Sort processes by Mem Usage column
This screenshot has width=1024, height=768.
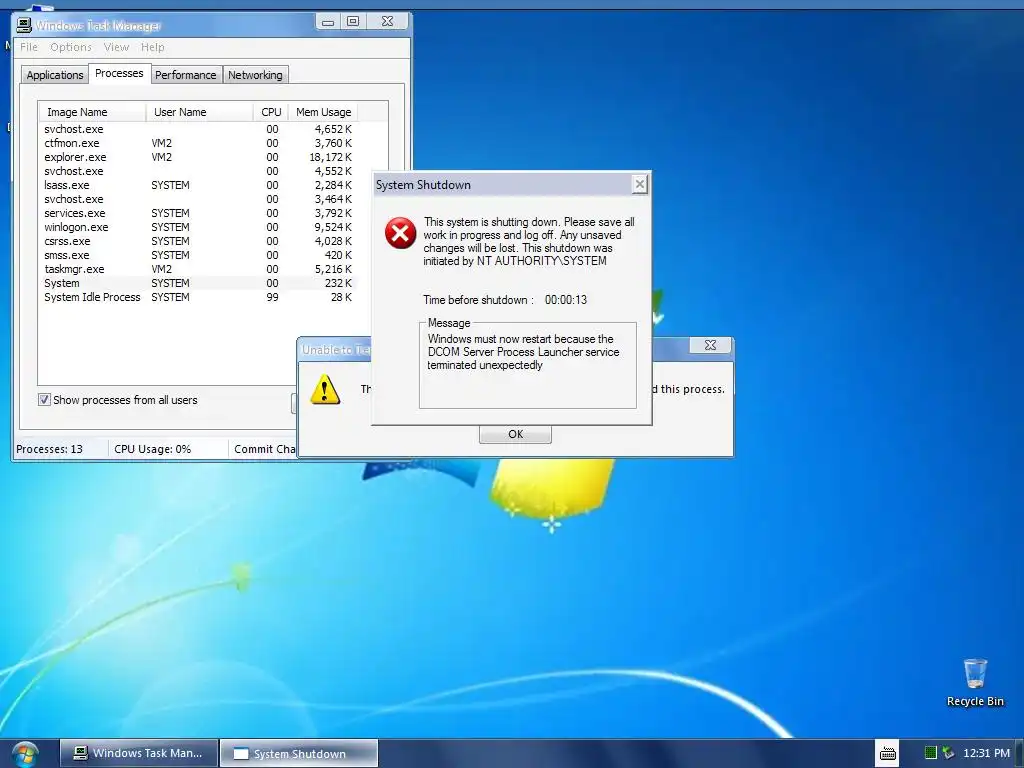tap(323, 112)
